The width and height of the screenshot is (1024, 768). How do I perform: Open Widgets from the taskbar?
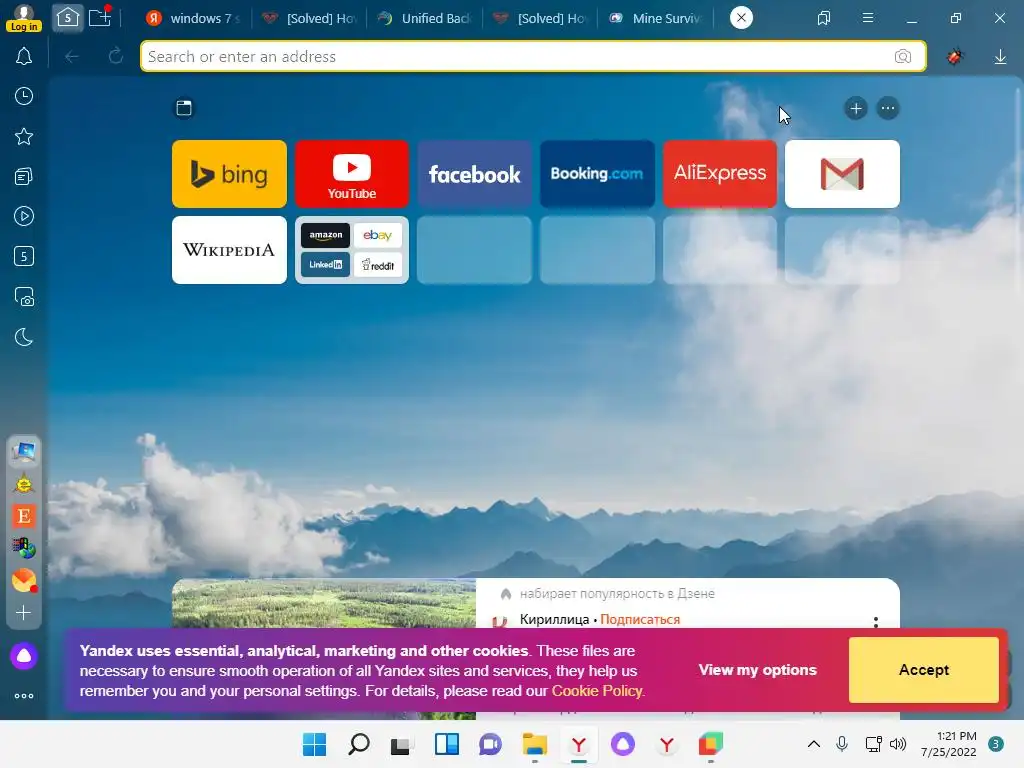[447, 744]
